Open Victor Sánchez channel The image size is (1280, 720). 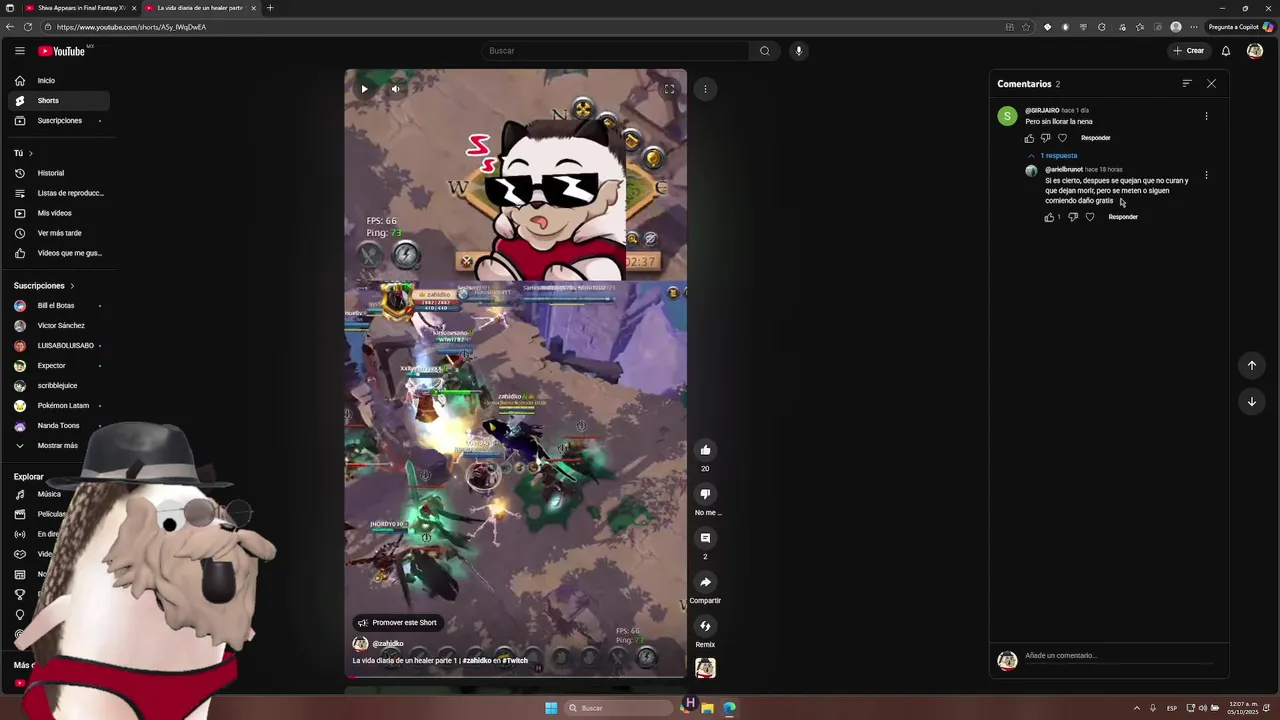(61, 326)
